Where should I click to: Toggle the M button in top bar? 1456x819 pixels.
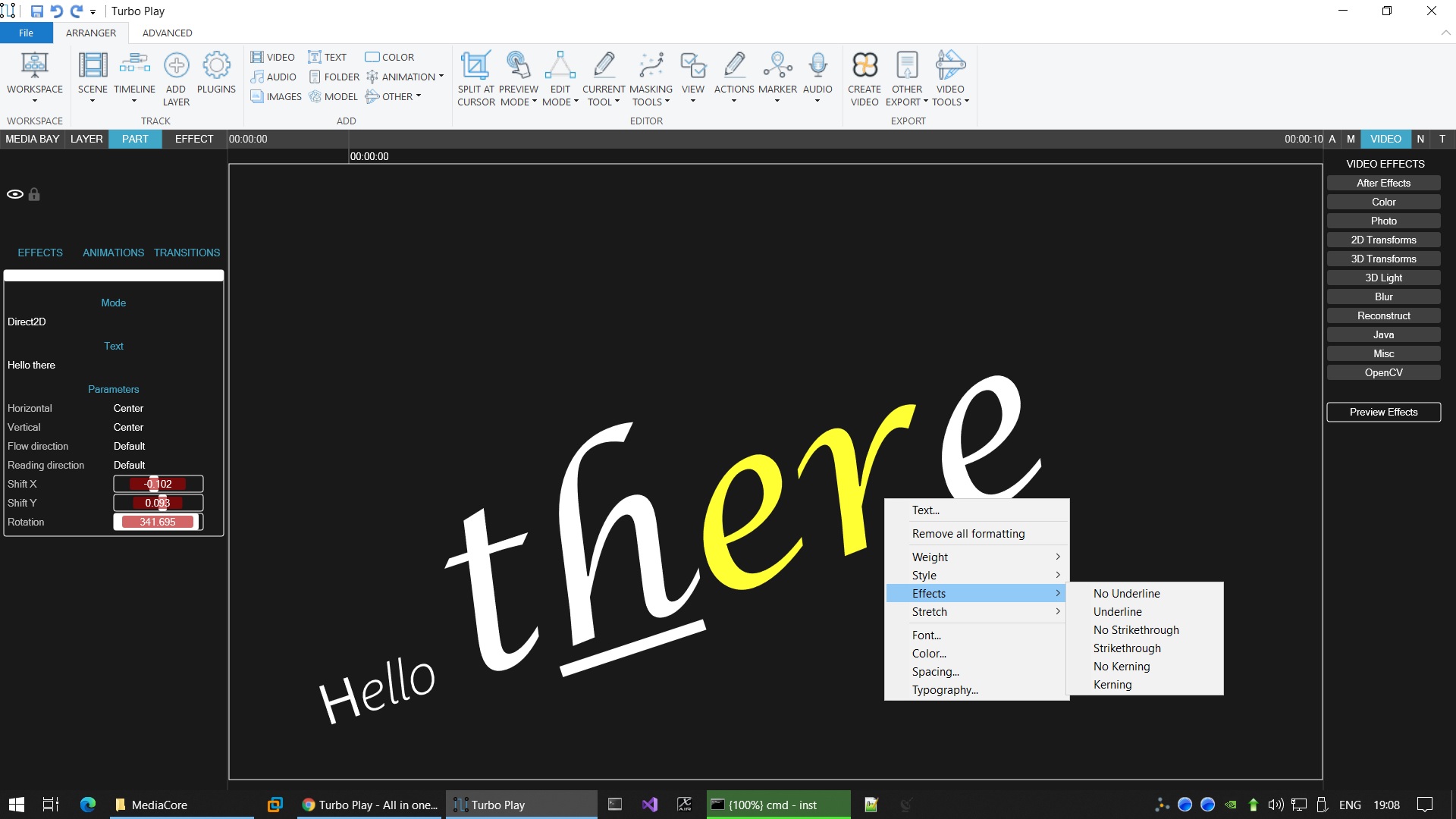(1351, 139)
